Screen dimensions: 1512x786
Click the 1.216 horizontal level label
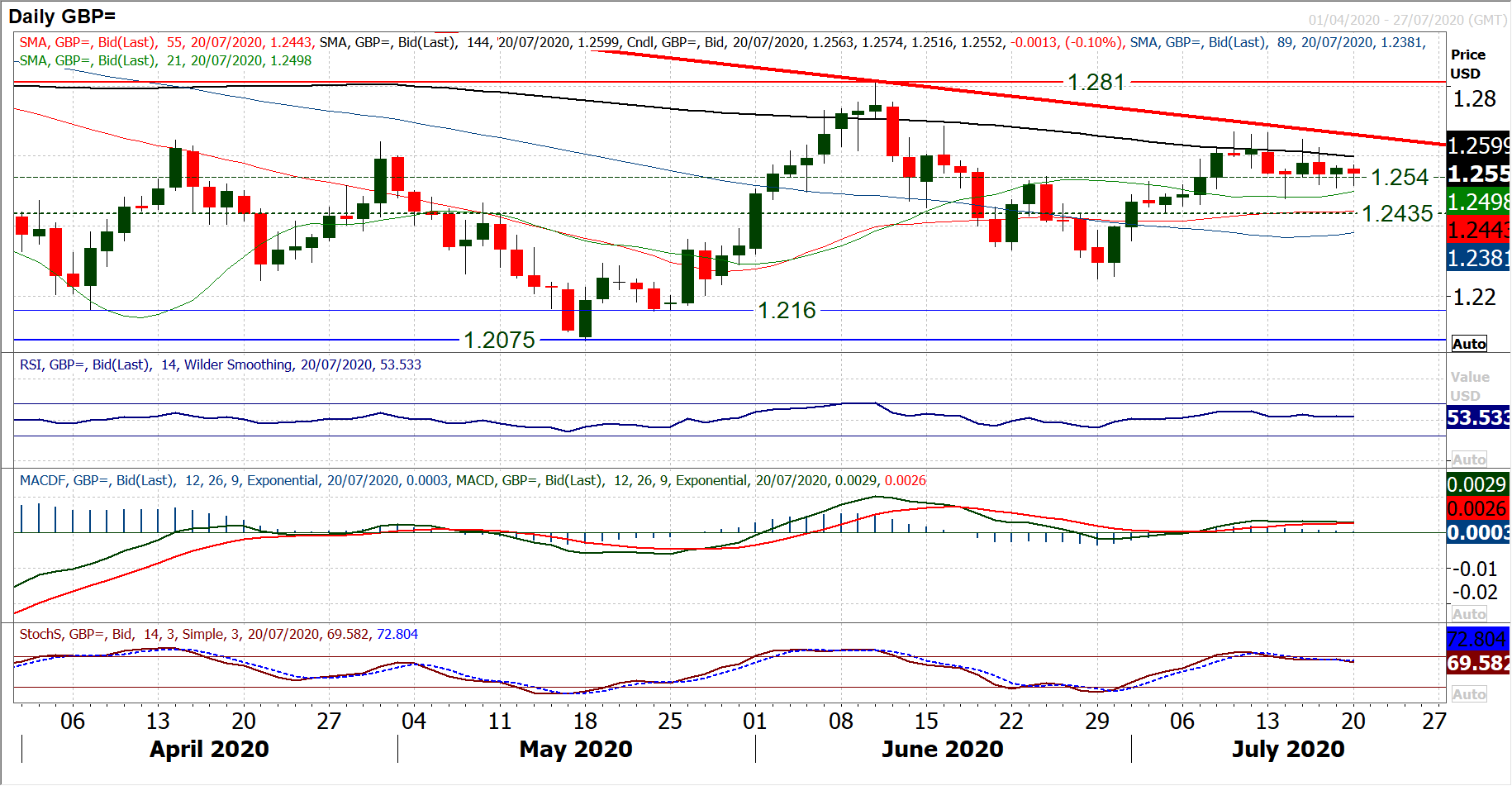coord(787,311)
